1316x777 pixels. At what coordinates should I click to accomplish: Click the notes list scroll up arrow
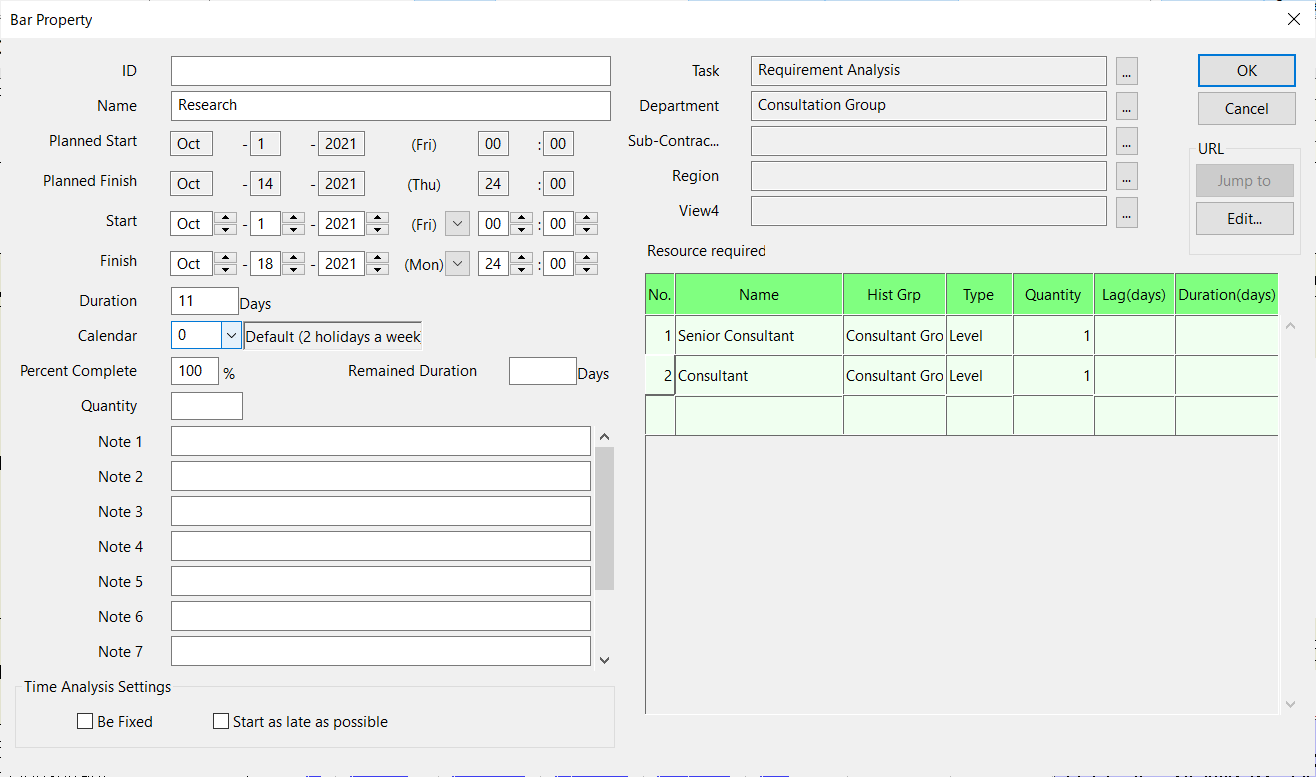click(x=604, y=437)
